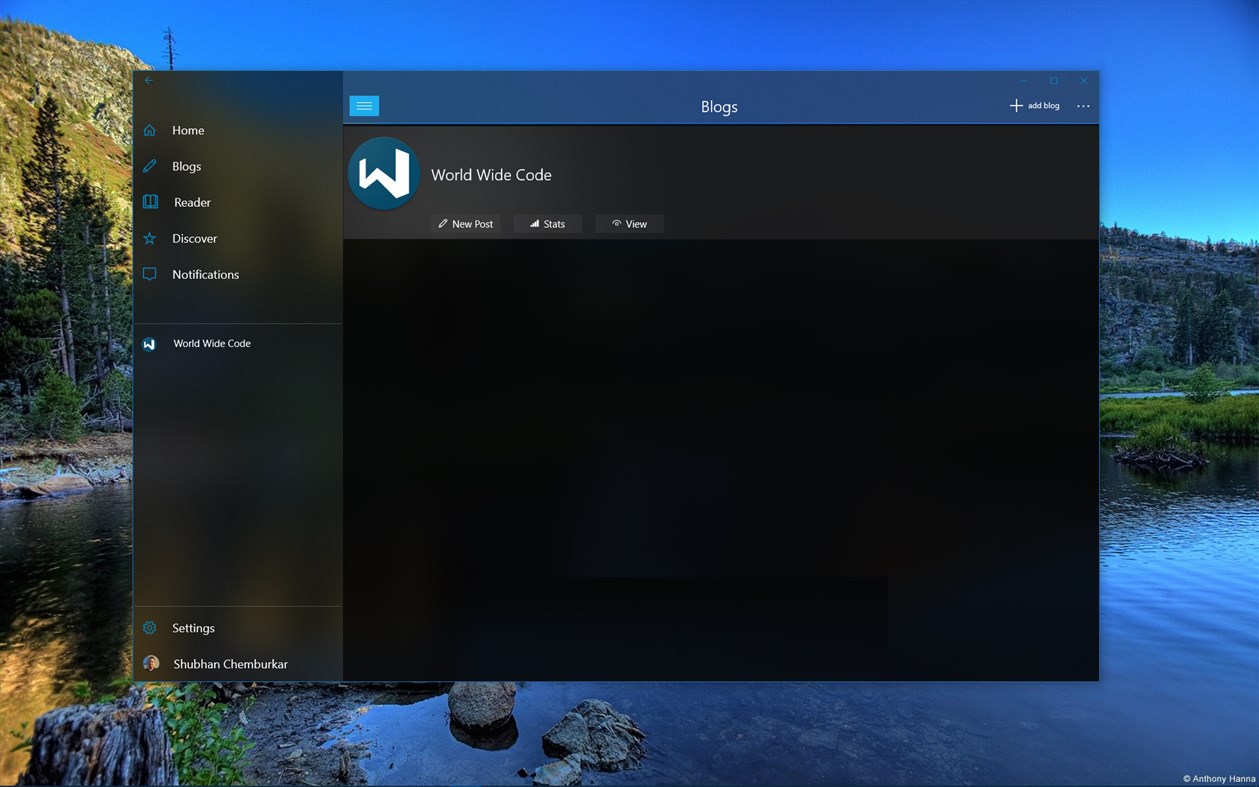Open Settings with the gear icon
1259x787 pixels.
pyautogui.click(x=149, y=628)
